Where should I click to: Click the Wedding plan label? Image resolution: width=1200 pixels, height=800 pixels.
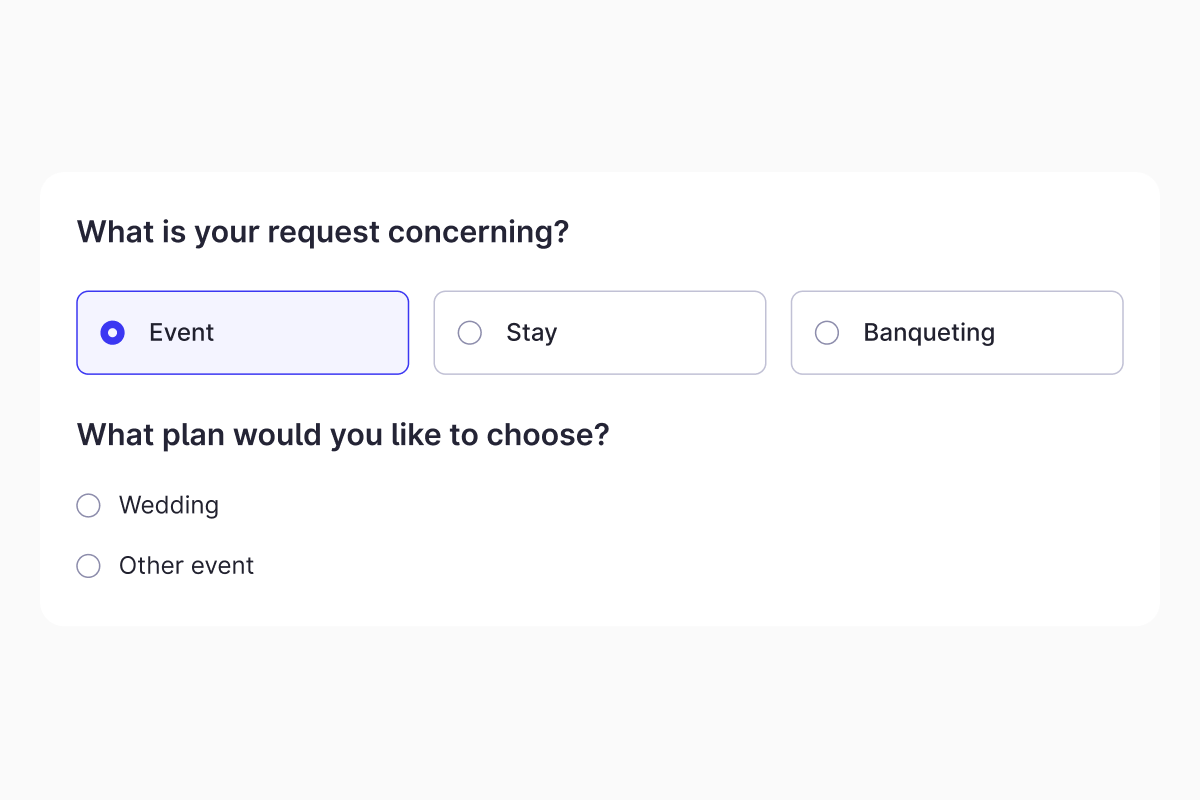point(169,506)
